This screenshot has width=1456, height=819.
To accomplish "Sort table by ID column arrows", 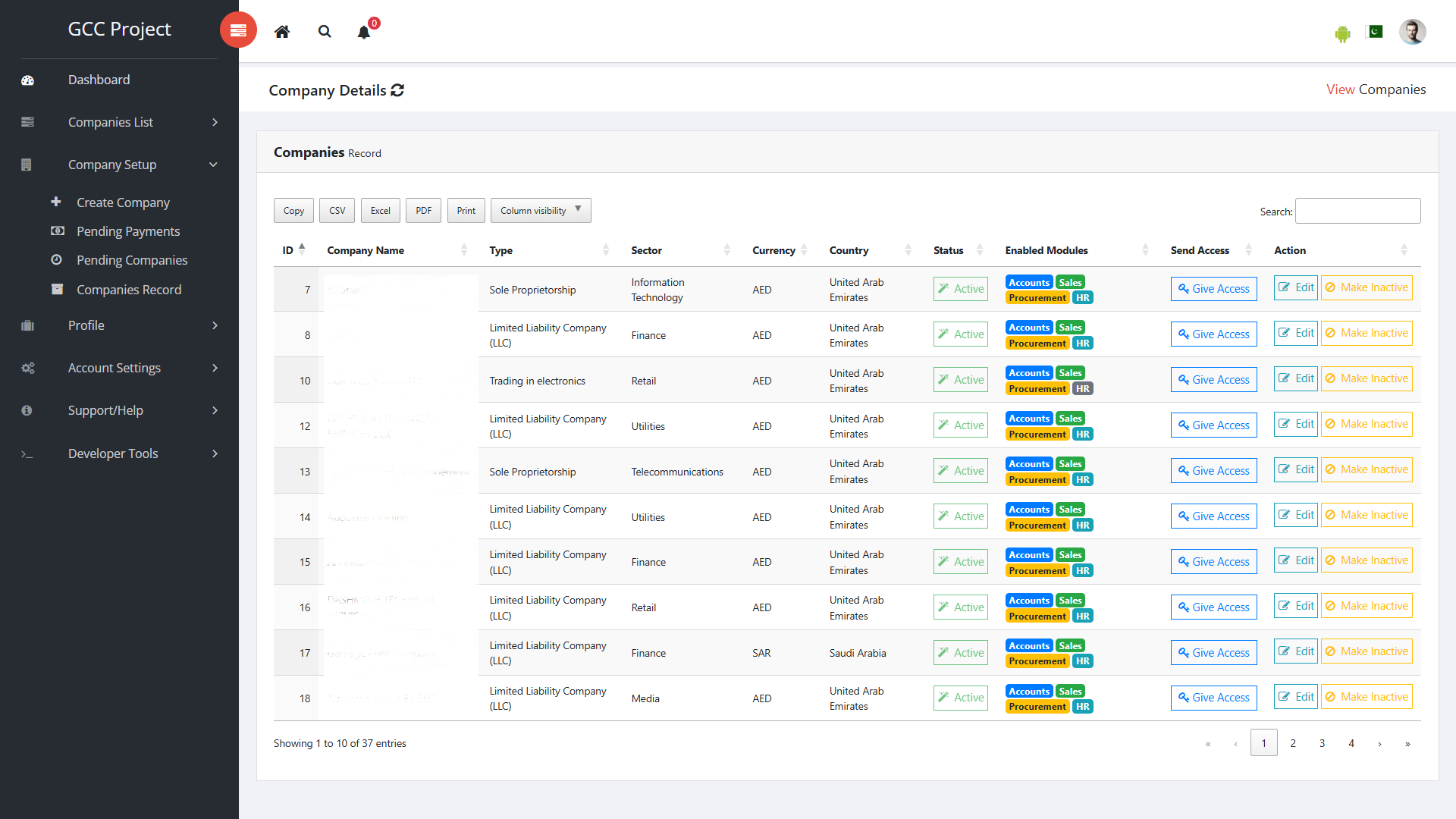I will point(302,249).
